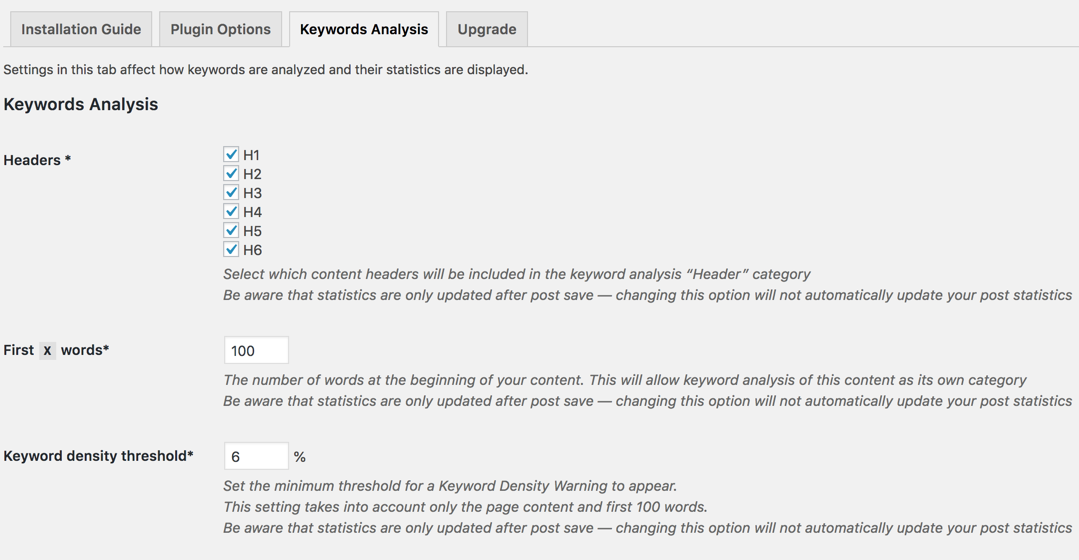Click the "Keywords Analysis" section heading
This screenshot has width=1079, height=560.
pyautogui.click(x=81, y=104)
